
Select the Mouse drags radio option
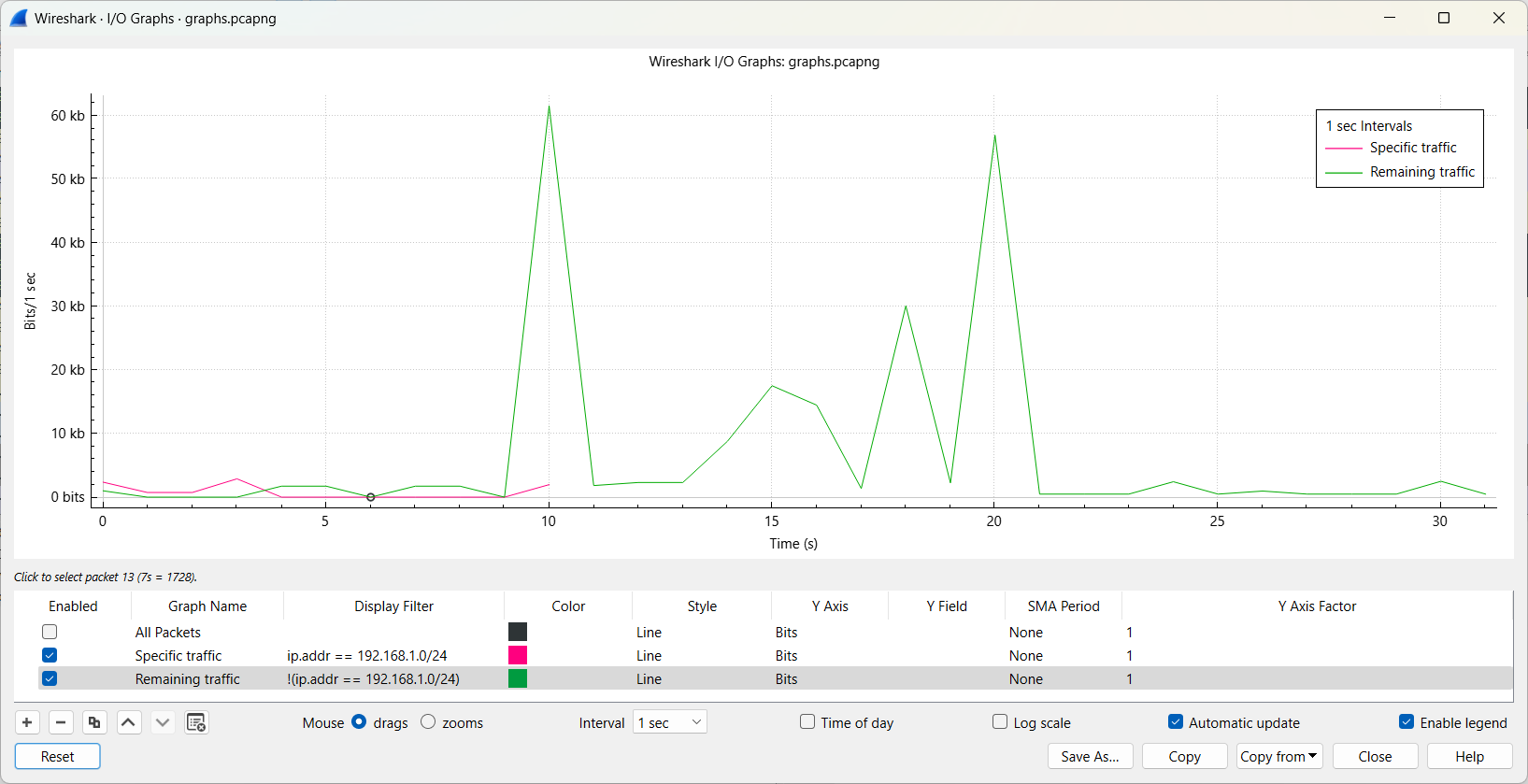359,722
